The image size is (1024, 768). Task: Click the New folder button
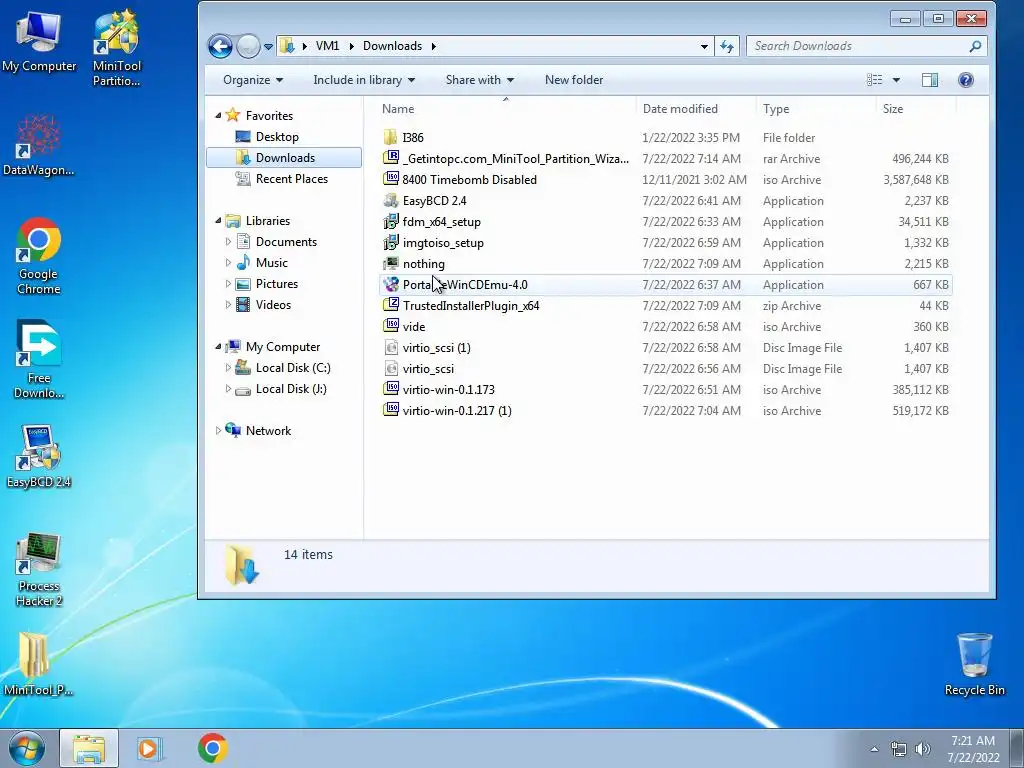574,80
